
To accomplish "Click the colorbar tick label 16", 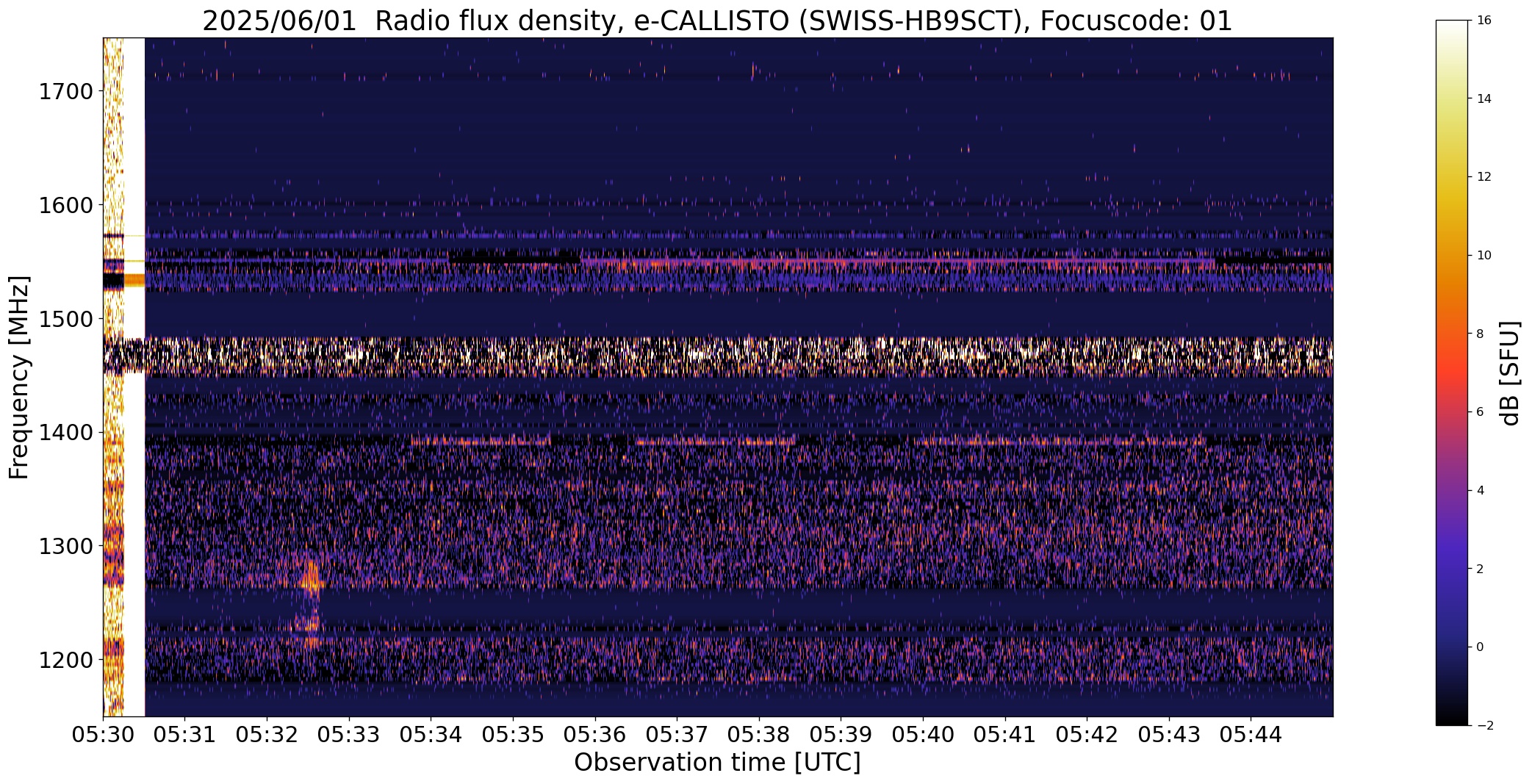I will tap(1484, 21).
